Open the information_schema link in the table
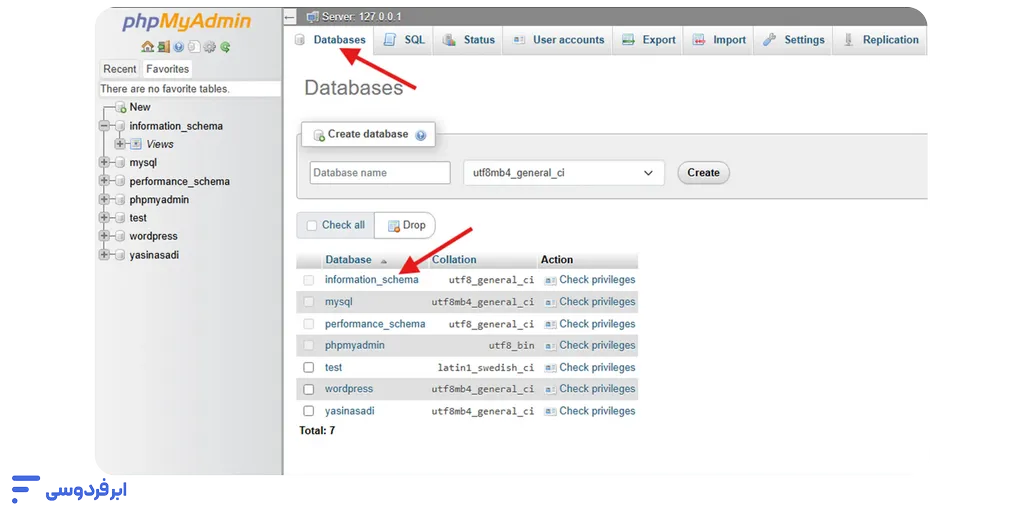1024x515 pixels. point(371,280)
